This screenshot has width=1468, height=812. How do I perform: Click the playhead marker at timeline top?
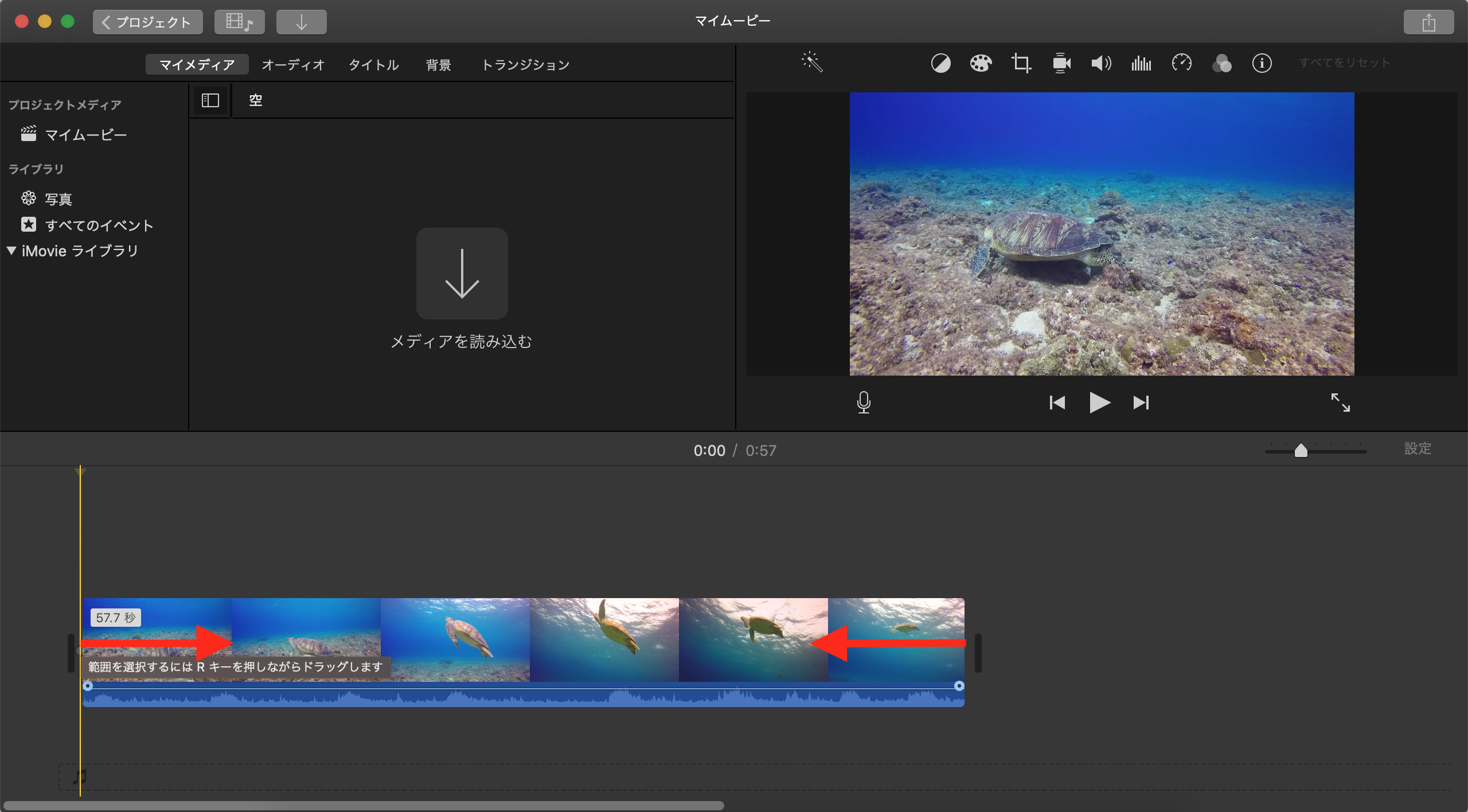pos(80,472)
